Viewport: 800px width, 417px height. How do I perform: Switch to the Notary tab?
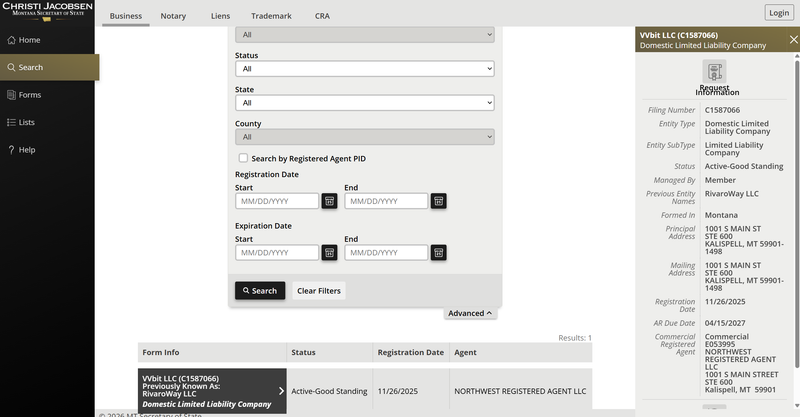pyautogui.click(x=173, y=16)
